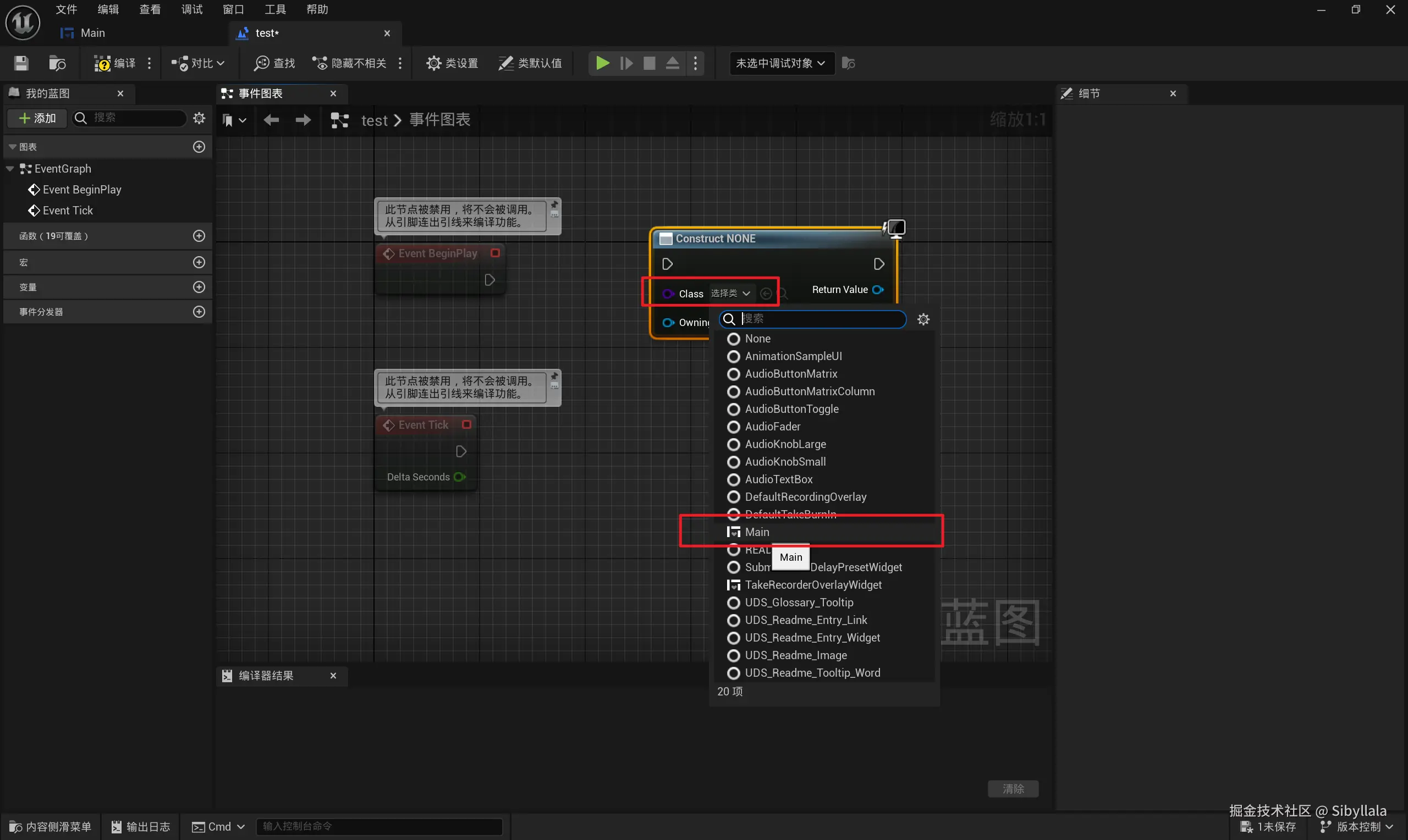Open the debug object dropdown
Screen dimensions: 1408x840
780,63
